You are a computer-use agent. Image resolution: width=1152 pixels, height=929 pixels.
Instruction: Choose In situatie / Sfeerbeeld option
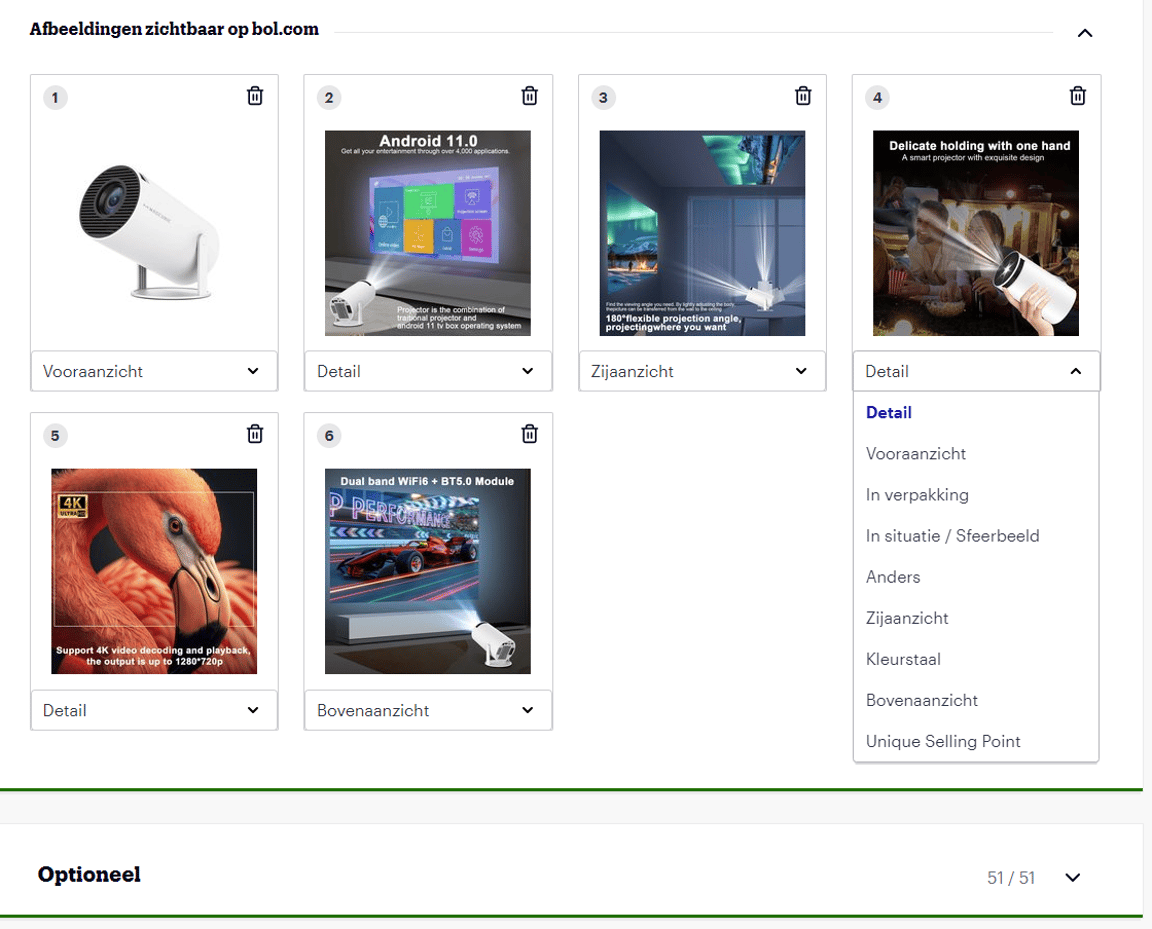coord(952,535)
